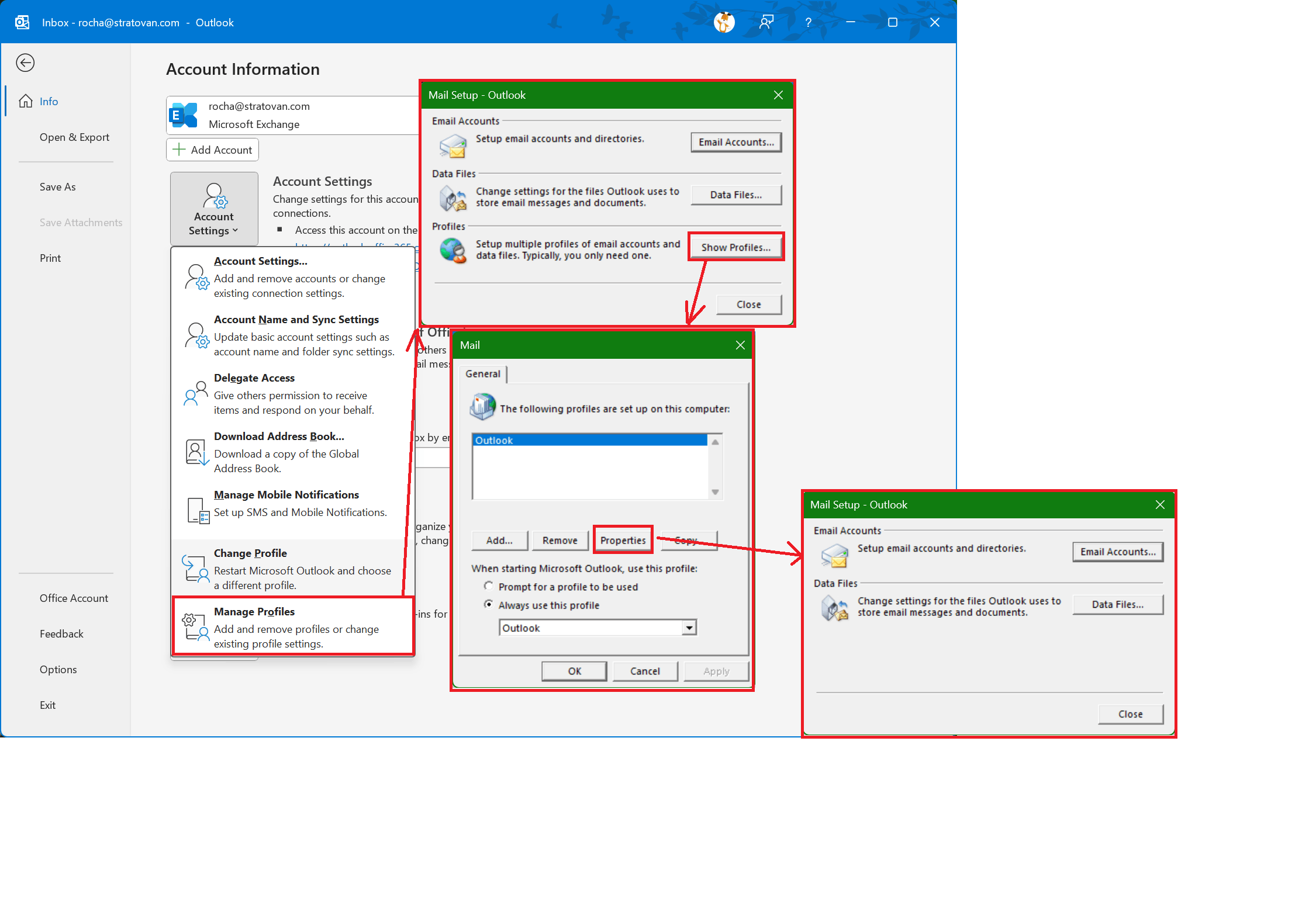Image resolution: width=1316 pixels, height=897 pixels.
Task: Click Data Files icon in Mail Setup dialog containing Profiles section
Action: pos(453,199)
